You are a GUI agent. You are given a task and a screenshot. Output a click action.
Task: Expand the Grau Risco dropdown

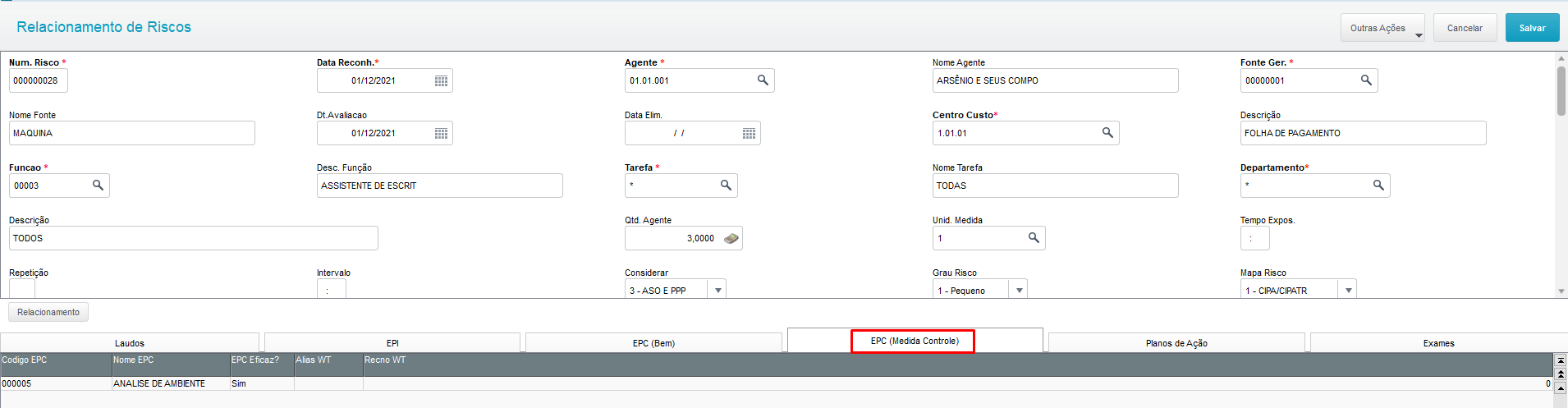[1020, 290]
